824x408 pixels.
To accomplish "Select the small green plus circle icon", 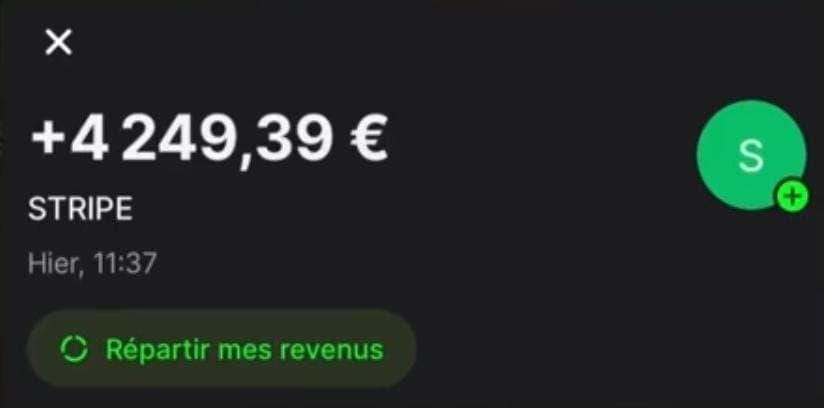I will [792, 196].
